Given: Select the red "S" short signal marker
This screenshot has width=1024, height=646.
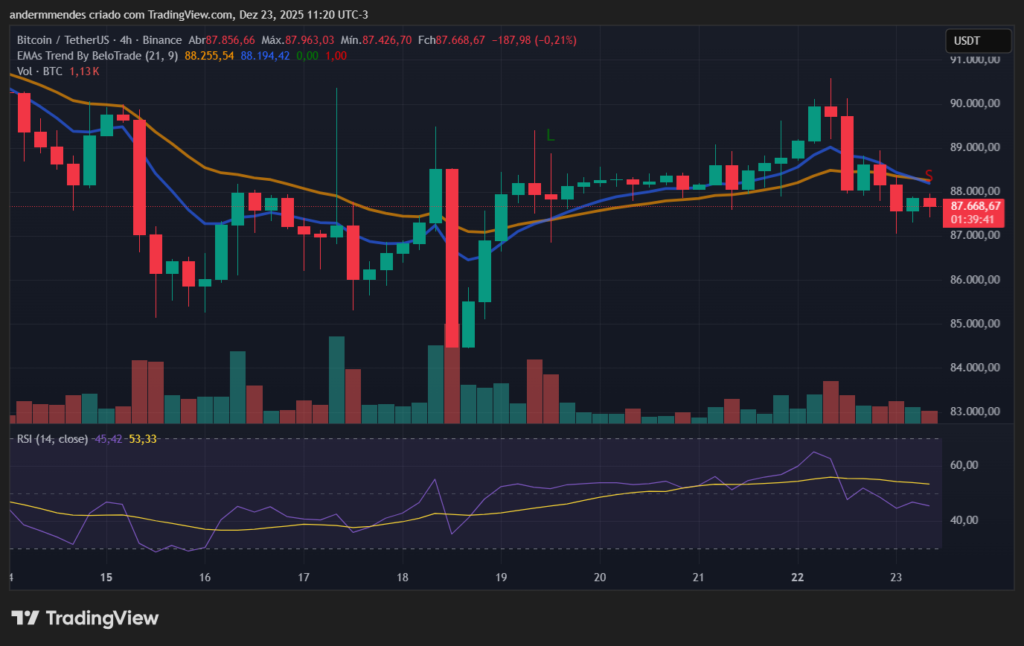Looking at the screenshot, I should (928, 174).
